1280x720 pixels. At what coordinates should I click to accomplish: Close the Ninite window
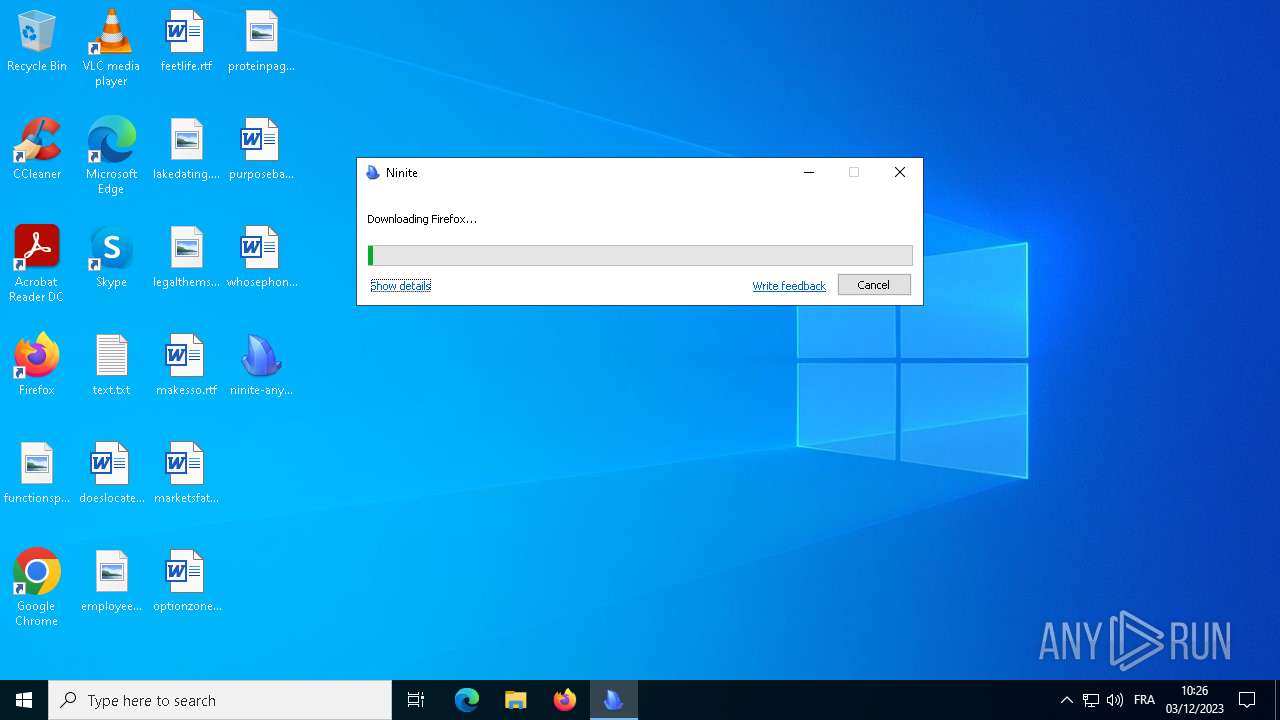pyautogui.click(x=900, y=172)
